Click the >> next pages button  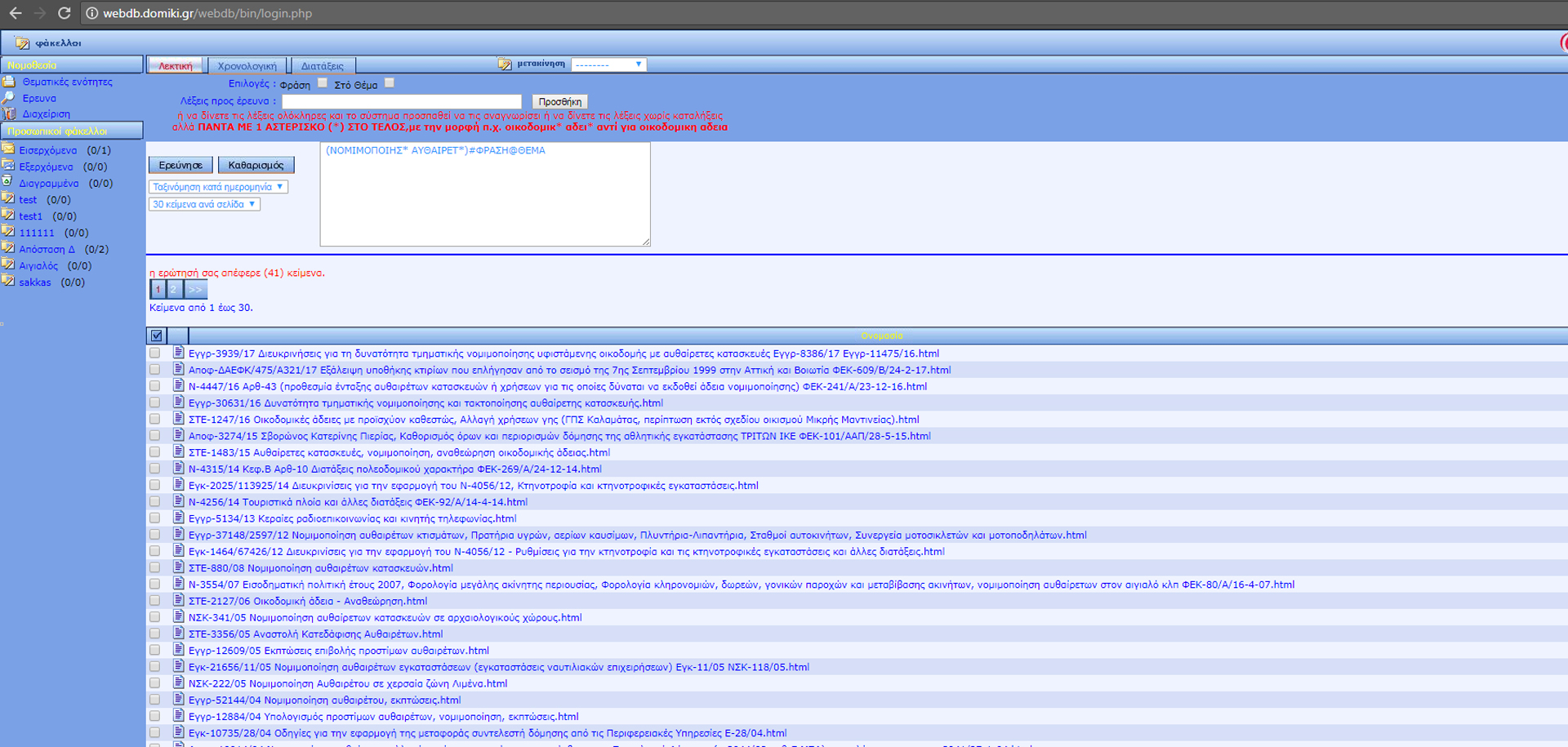(194, 289)
